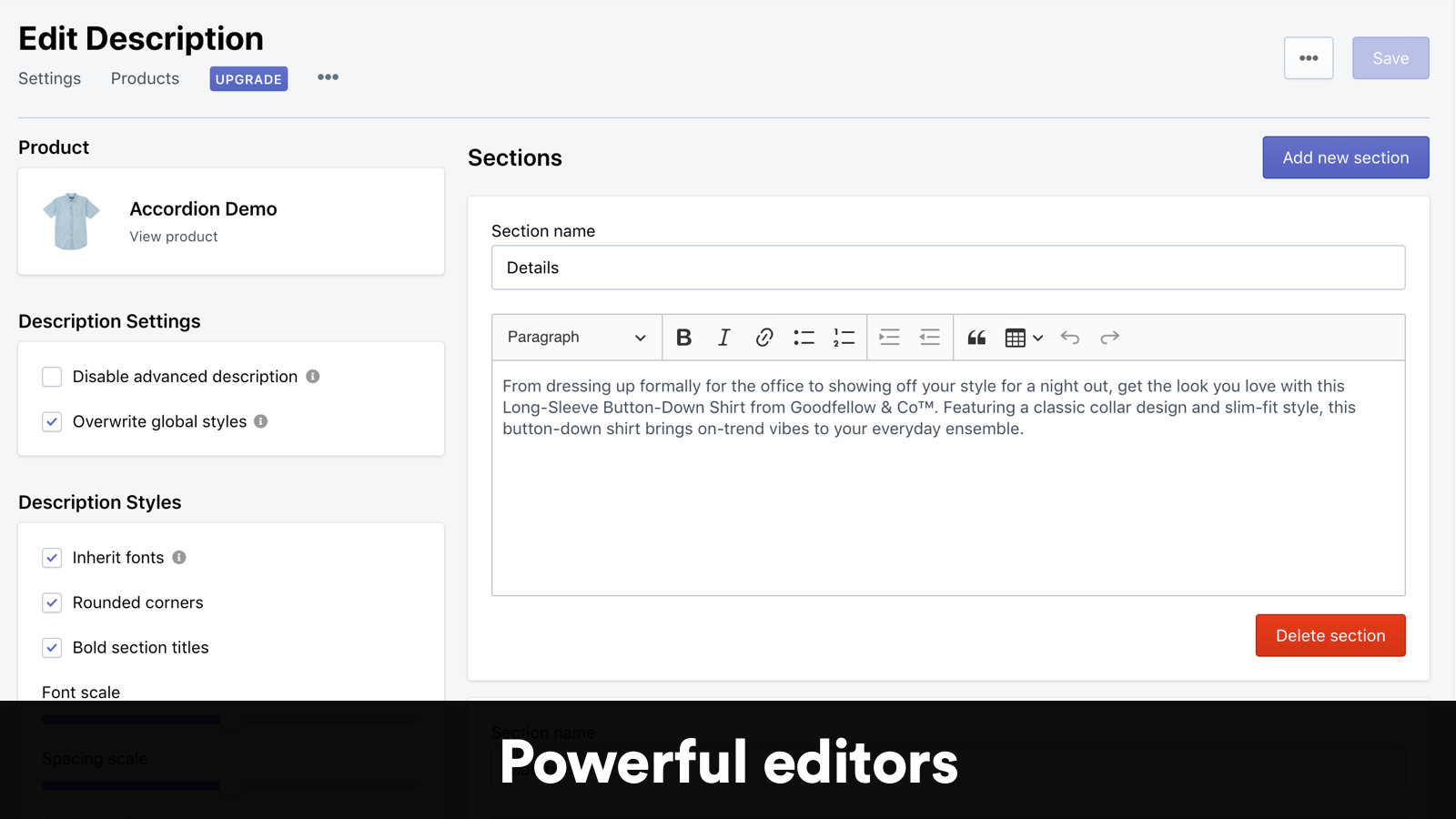The image size is (1456, 819).
Task: Toggle bold formatting in the editor
Action: pos(683,337)
